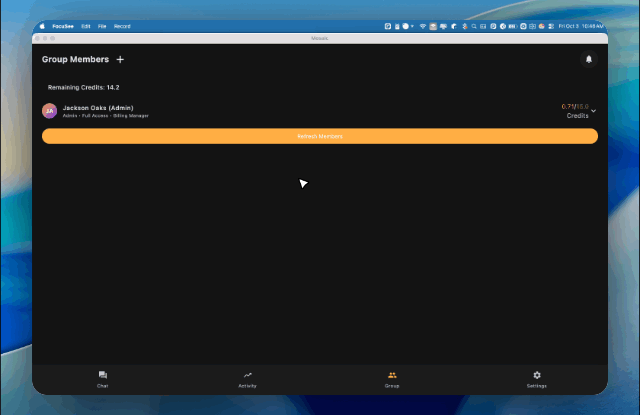Click the battery icon in menu bar
This screenshot has width=640, height=415.
coord(513,26)
